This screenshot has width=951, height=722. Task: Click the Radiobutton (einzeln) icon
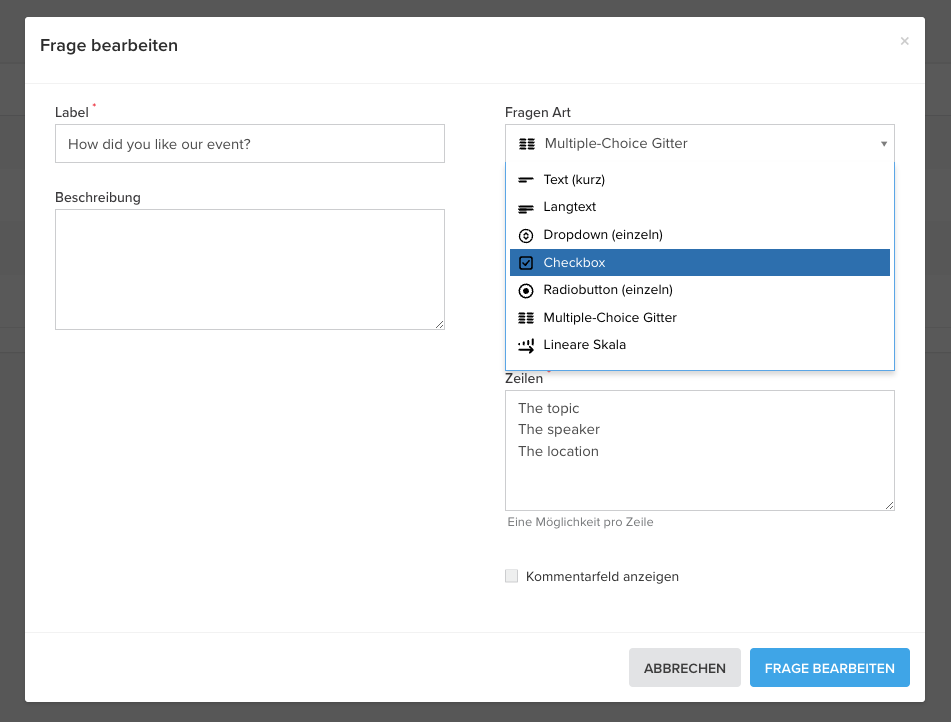(526, 290)
